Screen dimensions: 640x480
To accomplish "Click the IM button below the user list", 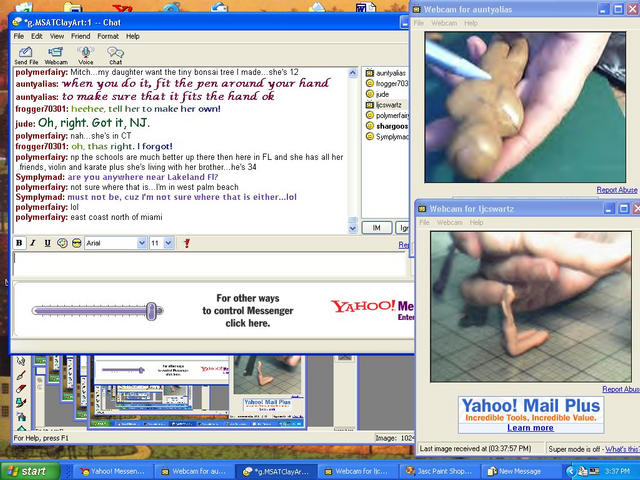I will (376, 228).
